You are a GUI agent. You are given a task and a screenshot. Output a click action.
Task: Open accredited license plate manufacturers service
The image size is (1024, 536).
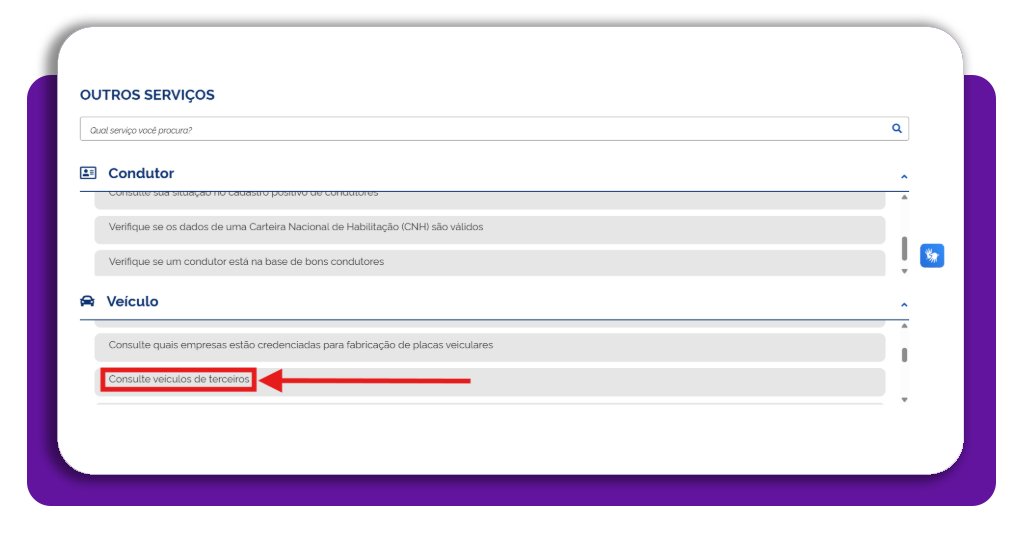300,345
